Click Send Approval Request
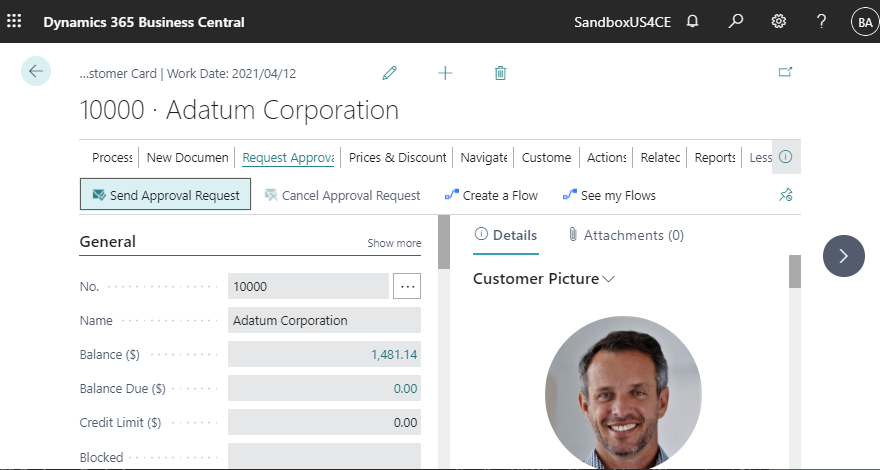The width and height of the screenshot is (880, 470). coord(166,194)
